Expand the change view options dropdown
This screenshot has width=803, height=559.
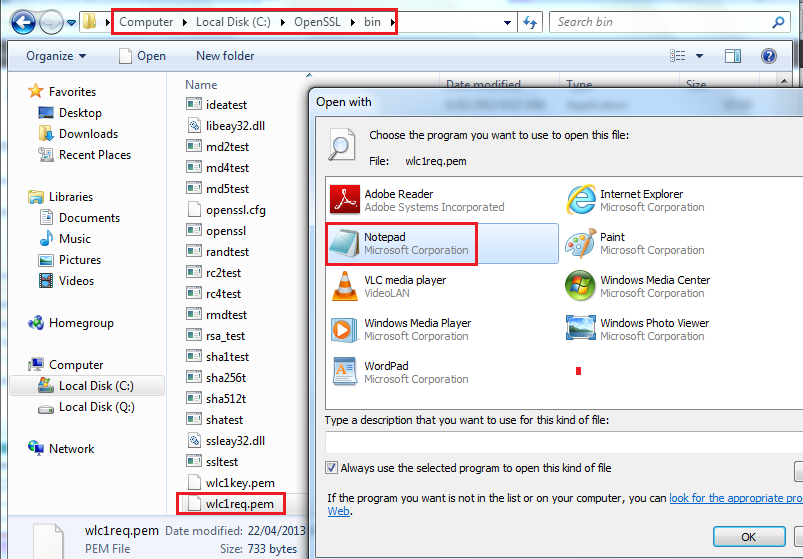coord(699,56)
